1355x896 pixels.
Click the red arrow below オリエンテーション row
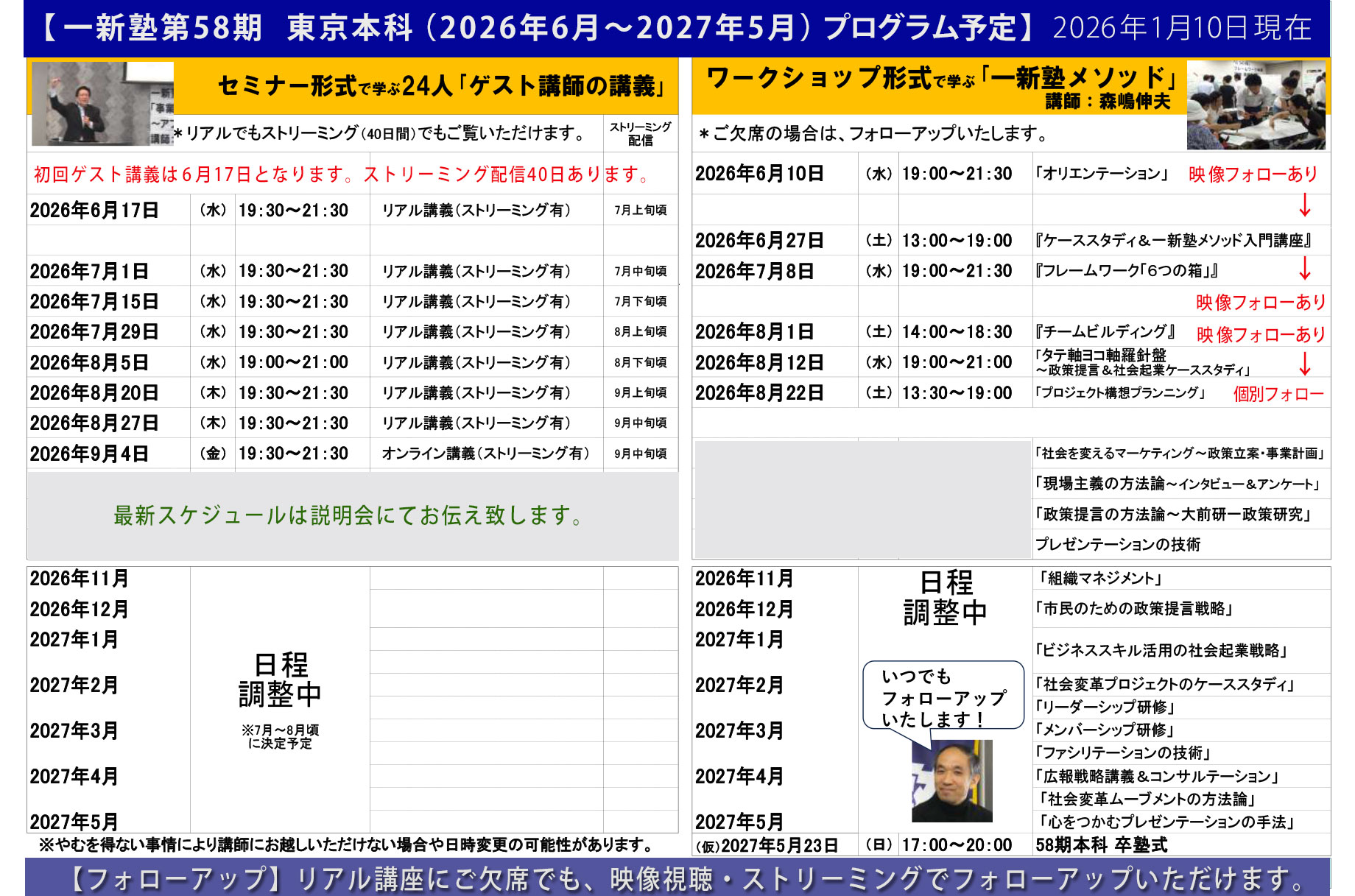pos(1304,205)
